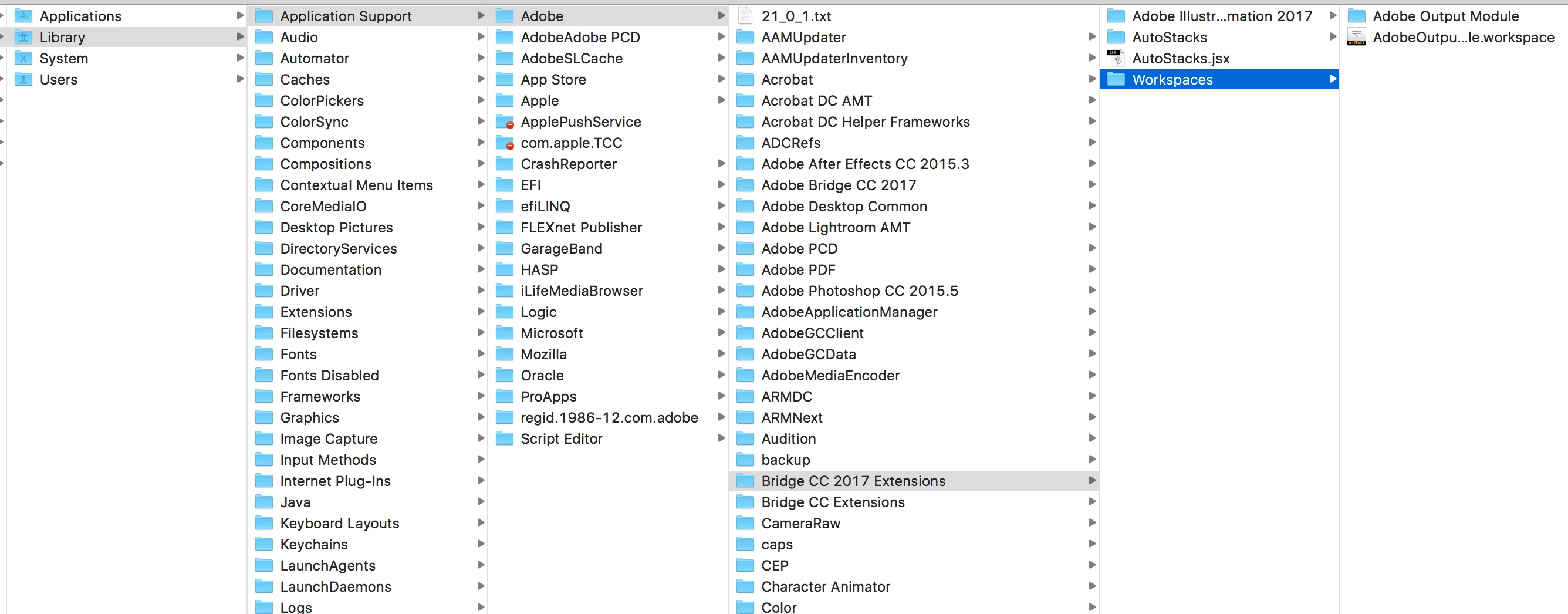
Task: Click the AdobeOutpu...le.workspace file icon
Action: [1356, 37]
